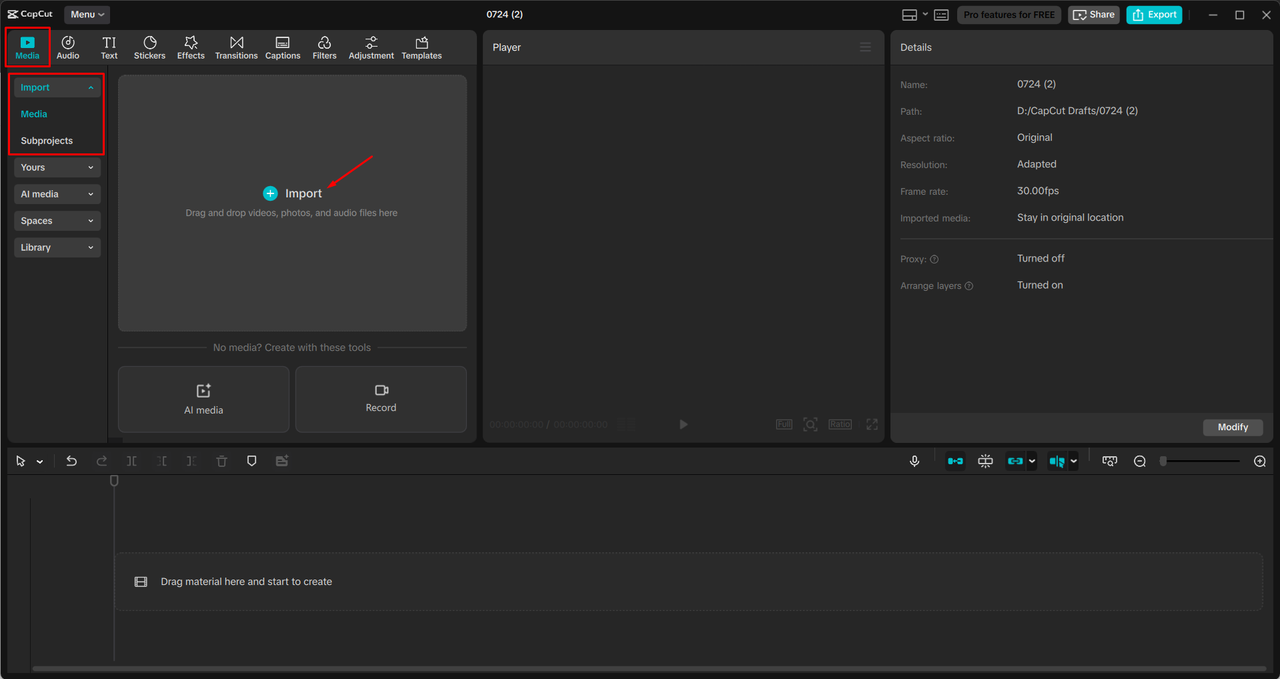Click the Record tool in the media panel
The height and width of the screenshot is (679, 1280).
(x=380, y=399)
